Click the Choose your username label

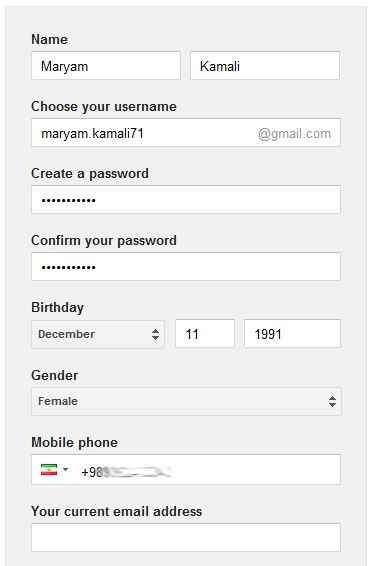point(104,107)
